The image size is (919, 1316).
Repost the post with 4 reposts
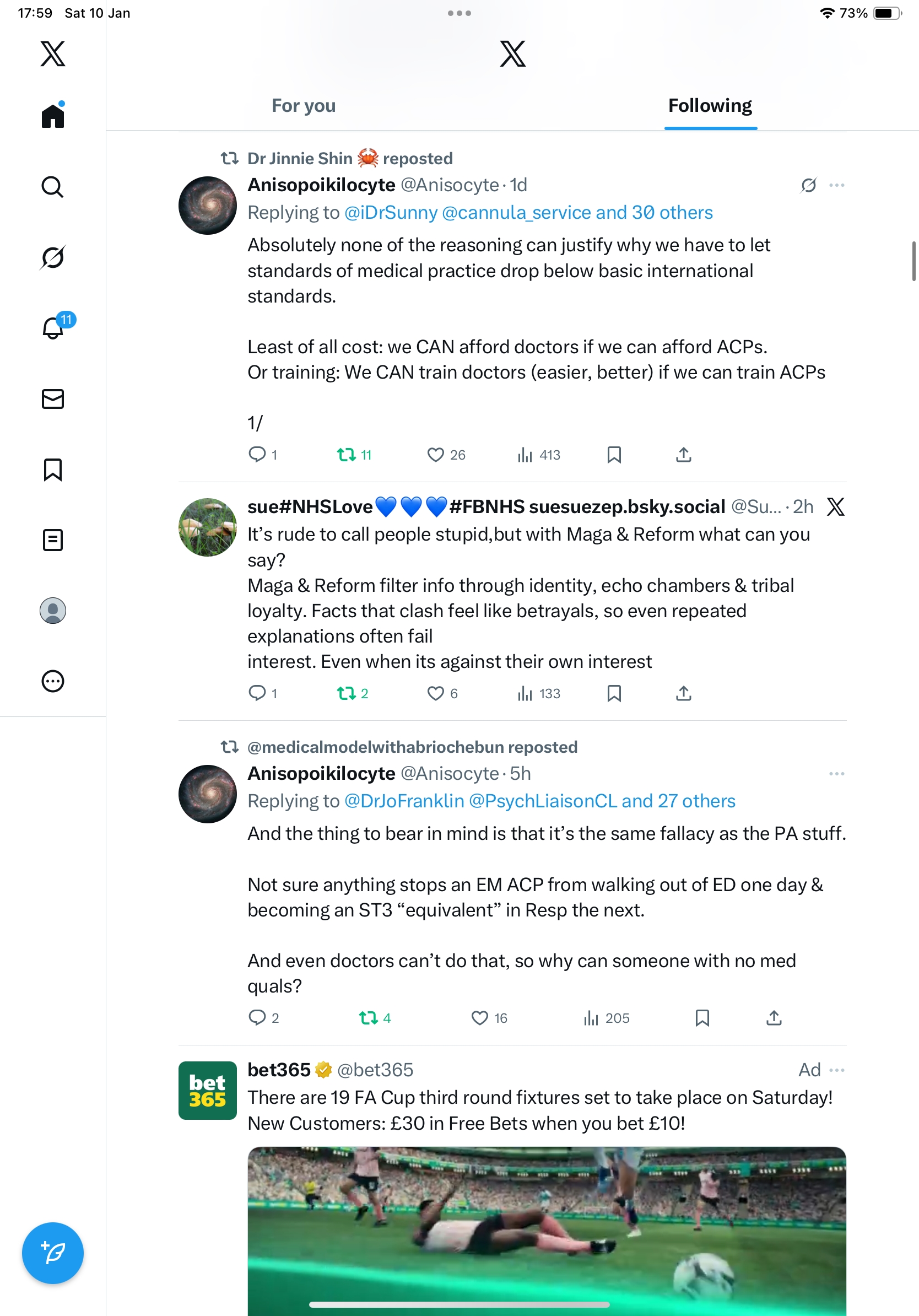368,1018
